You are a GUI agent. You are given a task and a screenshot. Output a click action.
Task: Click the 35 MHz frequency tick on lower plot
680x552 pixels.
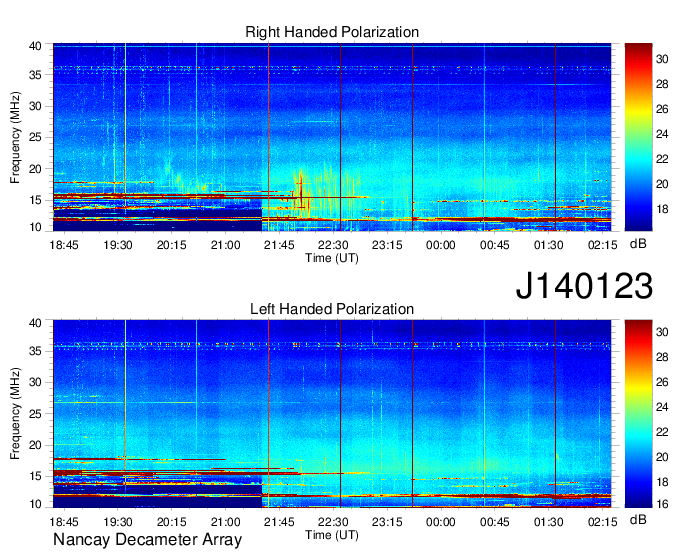coord(35,351)
